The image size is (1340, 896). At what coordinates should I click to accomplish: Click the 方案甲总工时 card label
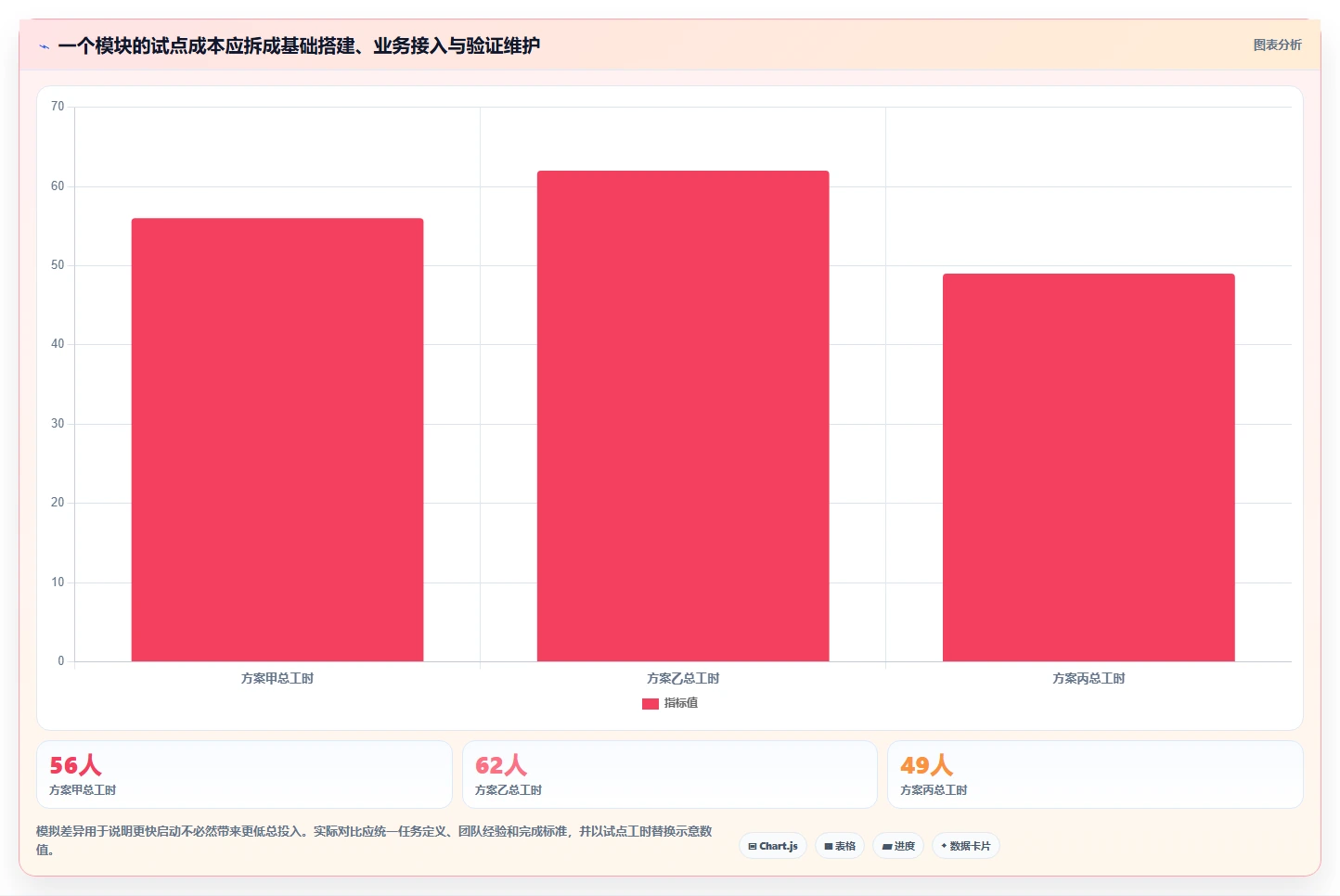coord(83,790)
